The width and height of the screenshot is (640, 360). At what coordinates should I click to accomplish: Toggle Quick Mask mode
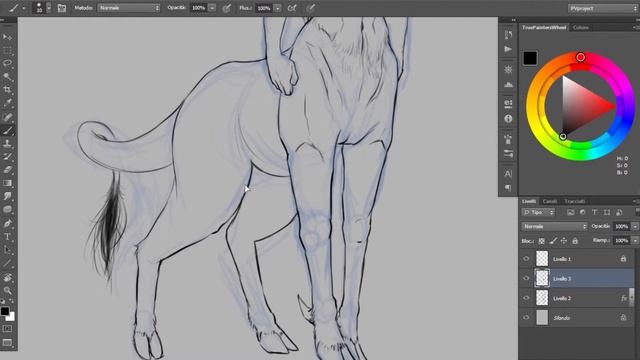(x=7, y=329)
